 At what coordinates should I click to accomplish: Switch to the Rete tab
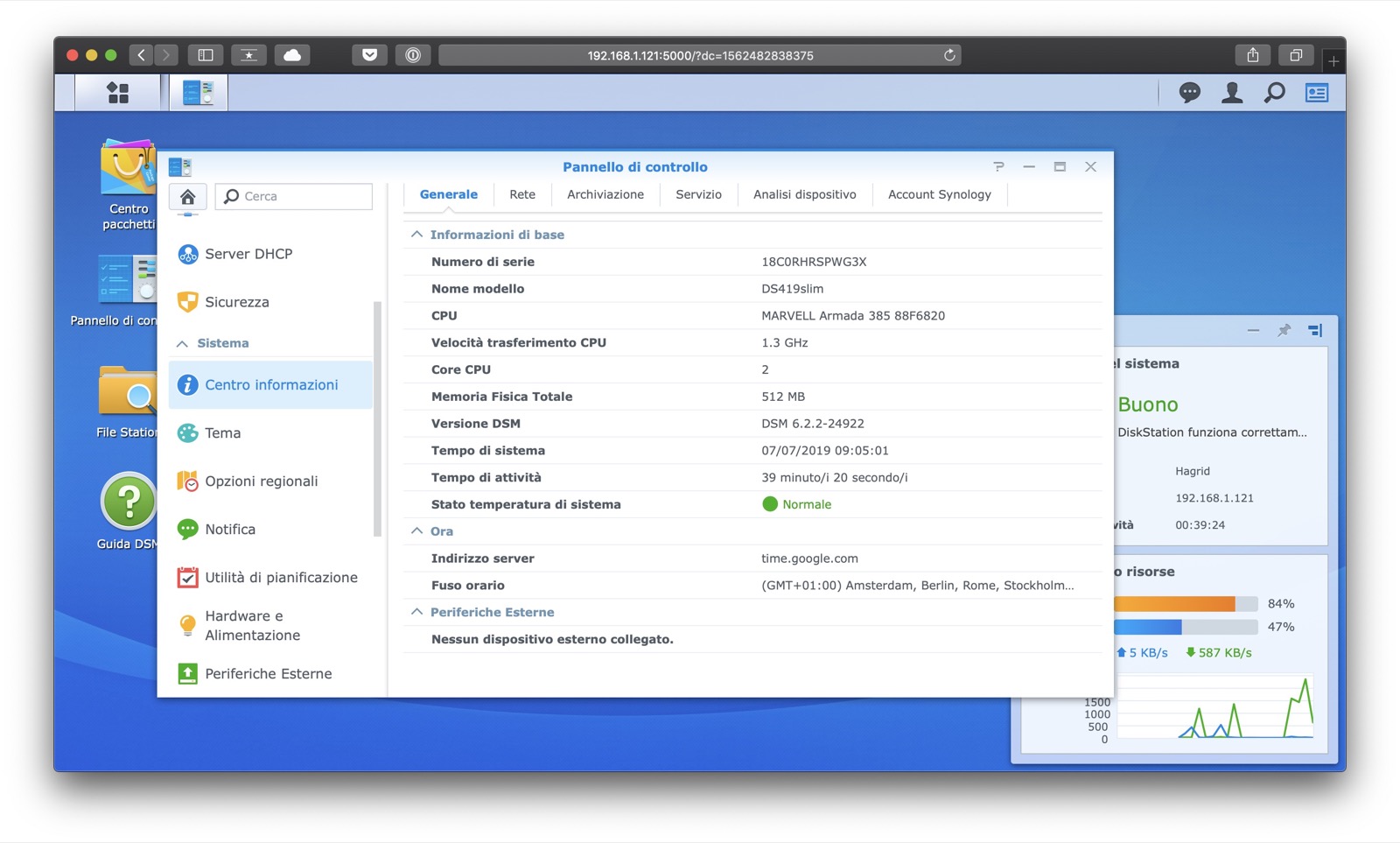(x=522, y=194)
